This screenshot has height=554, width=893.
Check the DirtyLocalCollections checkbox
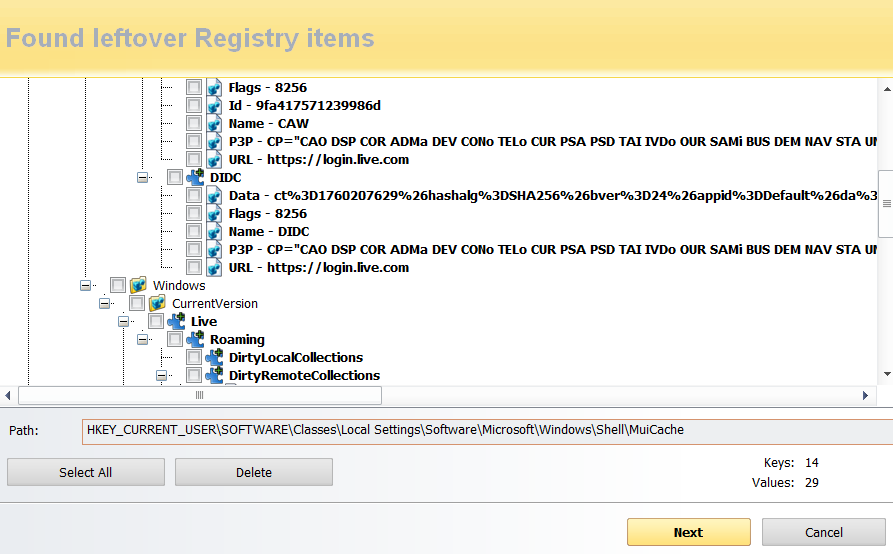[x=194, y=358]
